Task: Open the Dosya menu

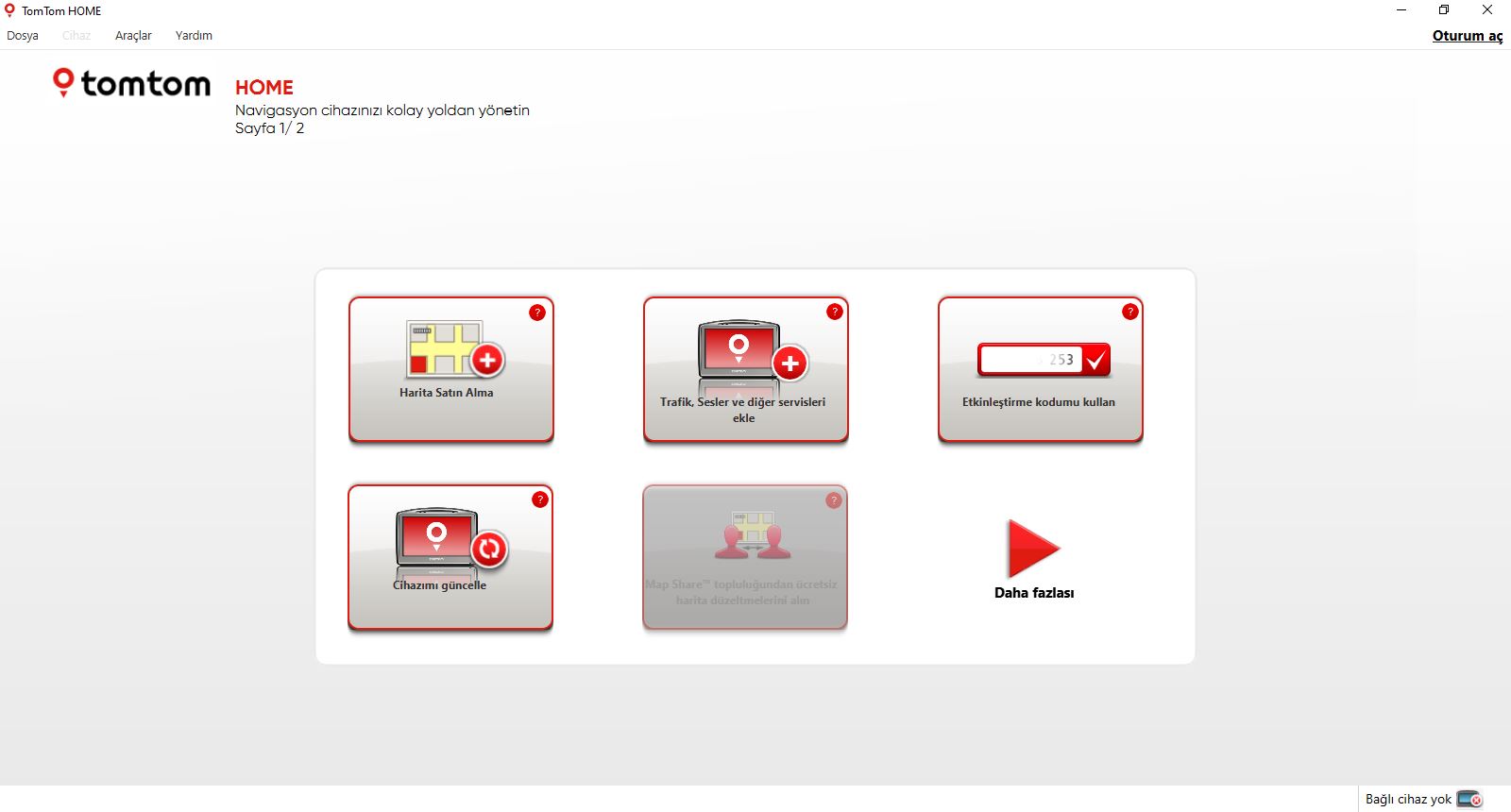Action: tap(23, 36)
